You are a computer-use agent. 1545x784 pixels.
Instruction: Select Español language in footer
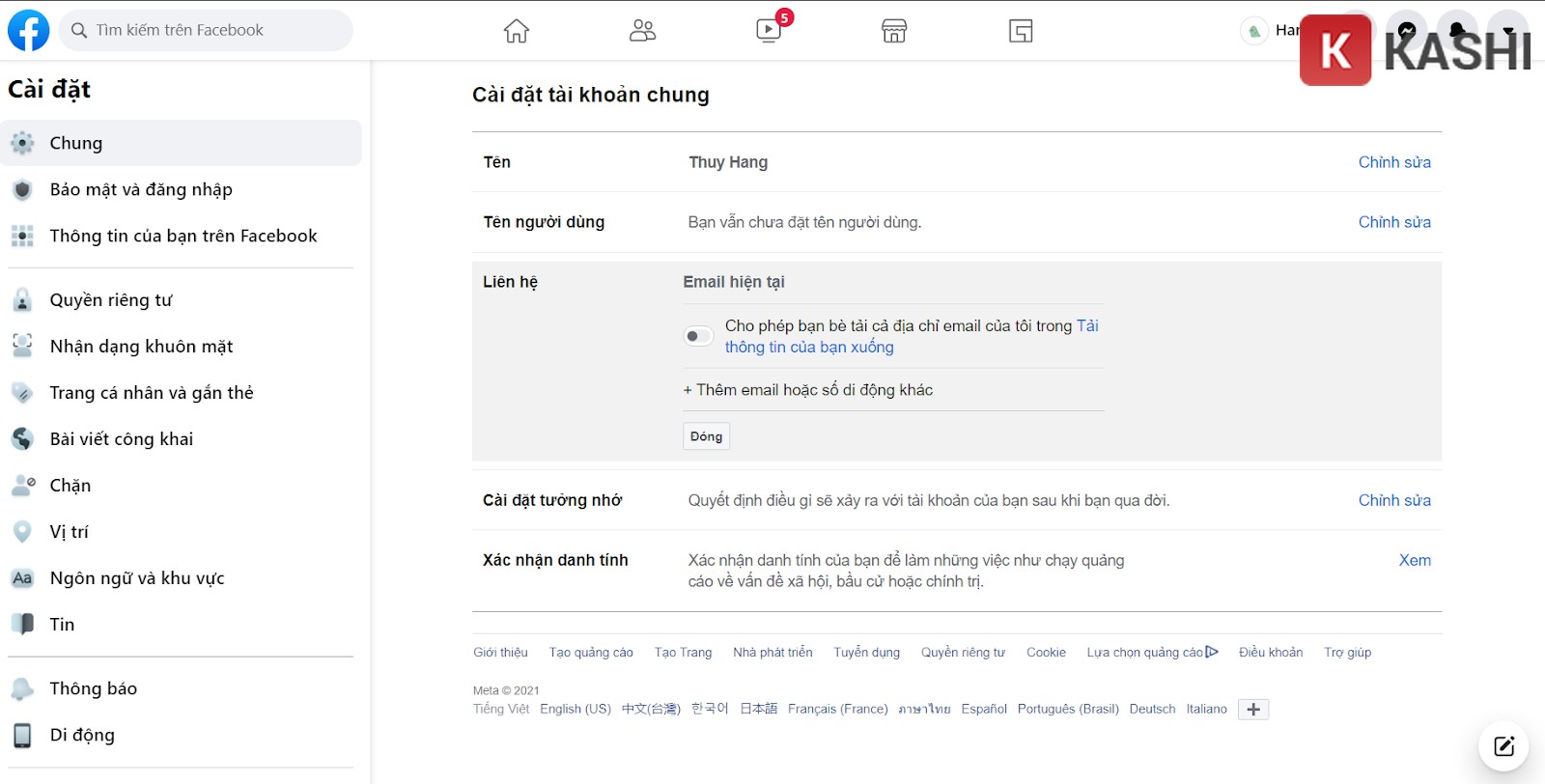pyautogui.click(x=984, y=709)
